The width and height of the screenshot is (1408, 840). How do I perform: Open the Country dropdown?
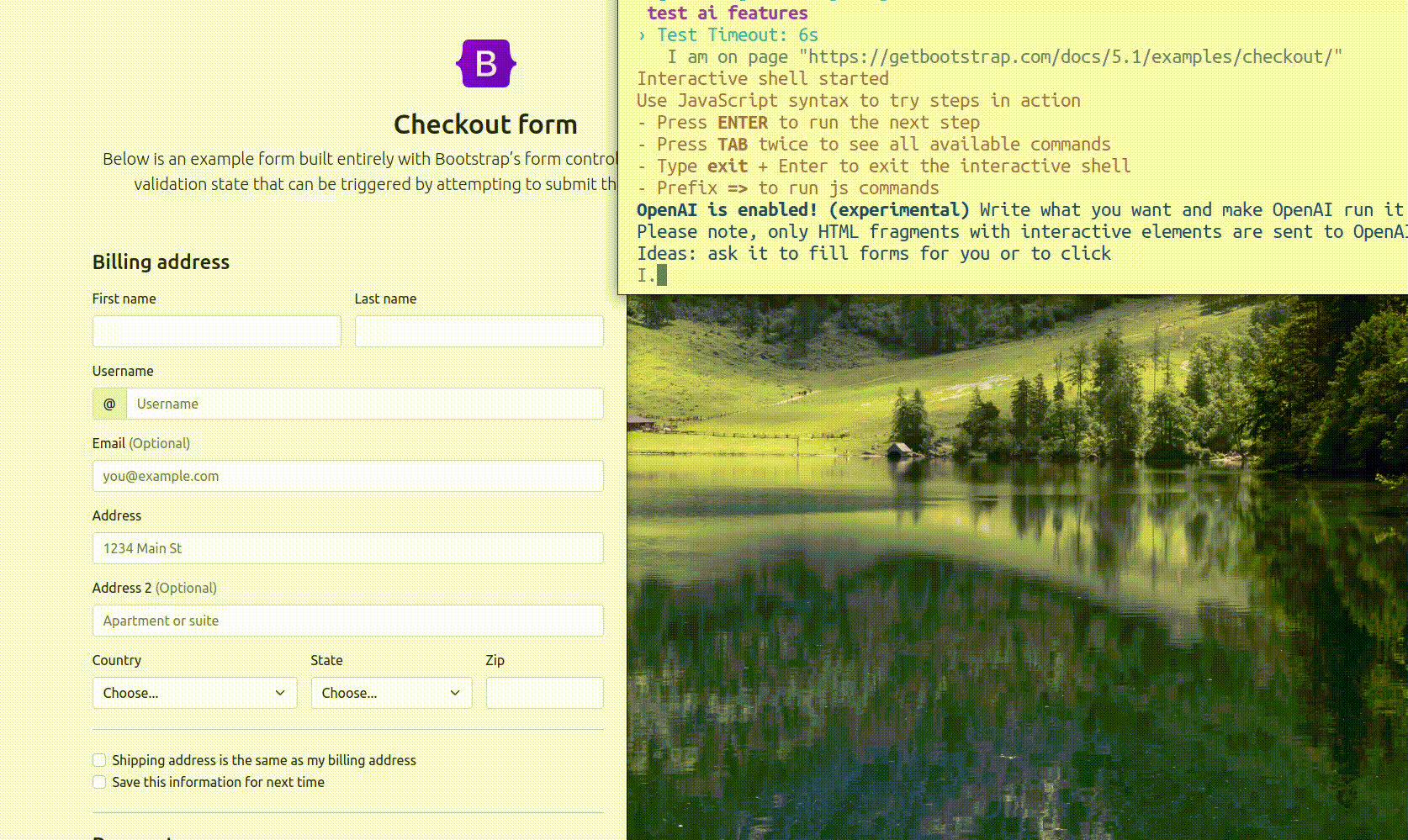pyautogui.click(x=194, y=693)
